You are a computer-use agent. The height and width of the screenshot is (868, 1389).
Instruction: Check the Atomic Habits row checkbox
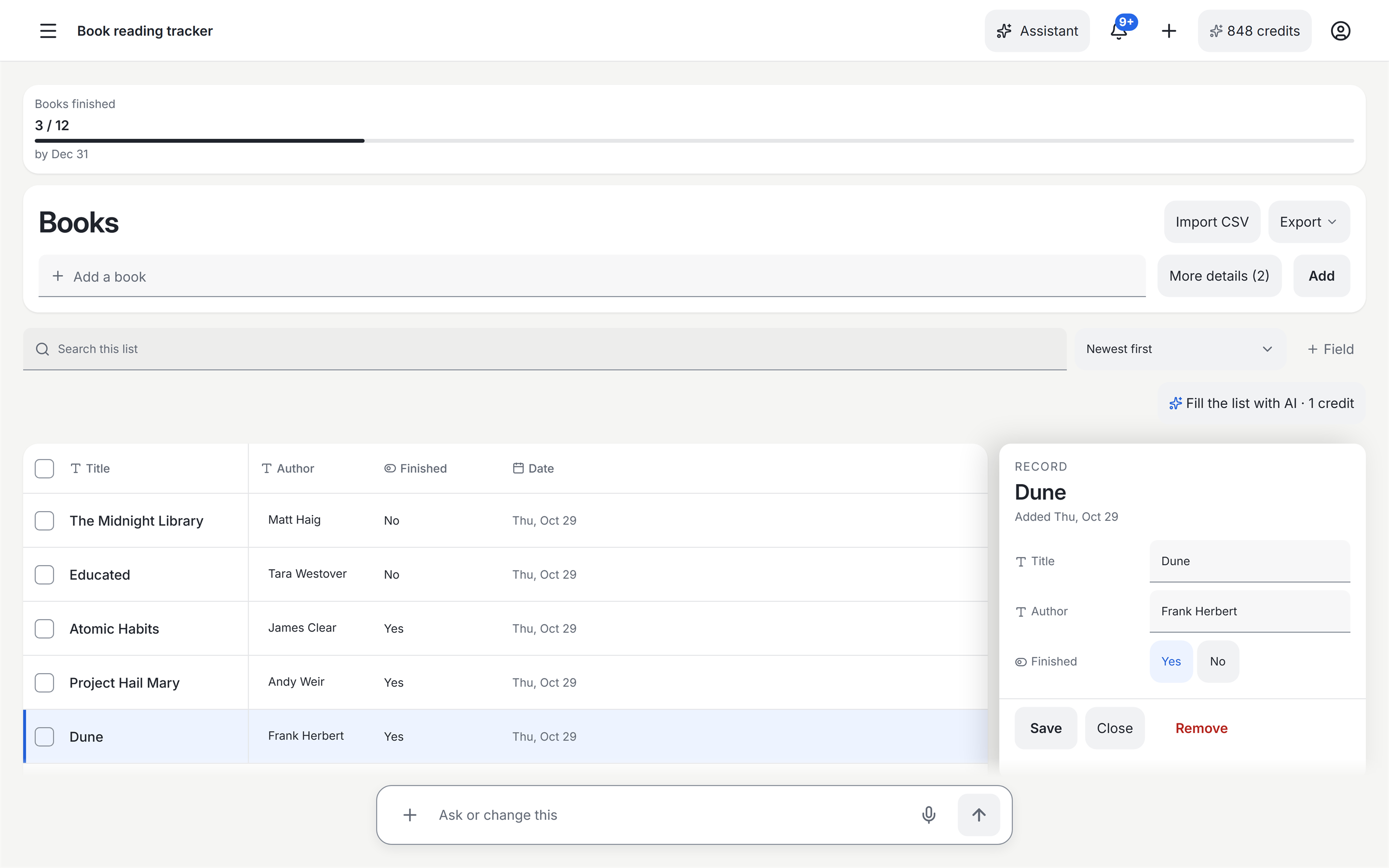[x=44, y=629]
